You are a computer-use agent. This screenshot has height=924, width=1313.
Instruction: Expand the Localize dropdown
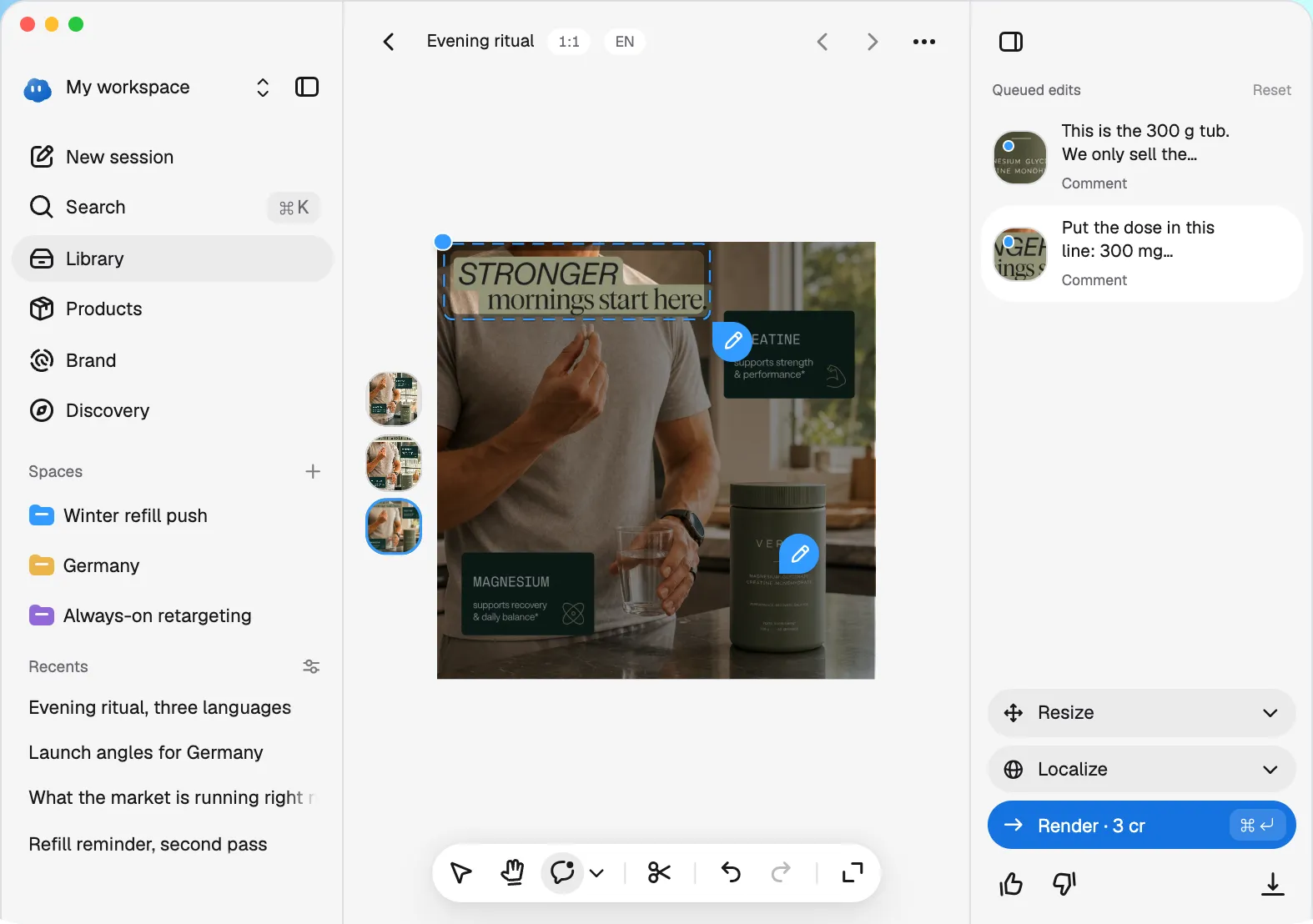point(1141,770)
